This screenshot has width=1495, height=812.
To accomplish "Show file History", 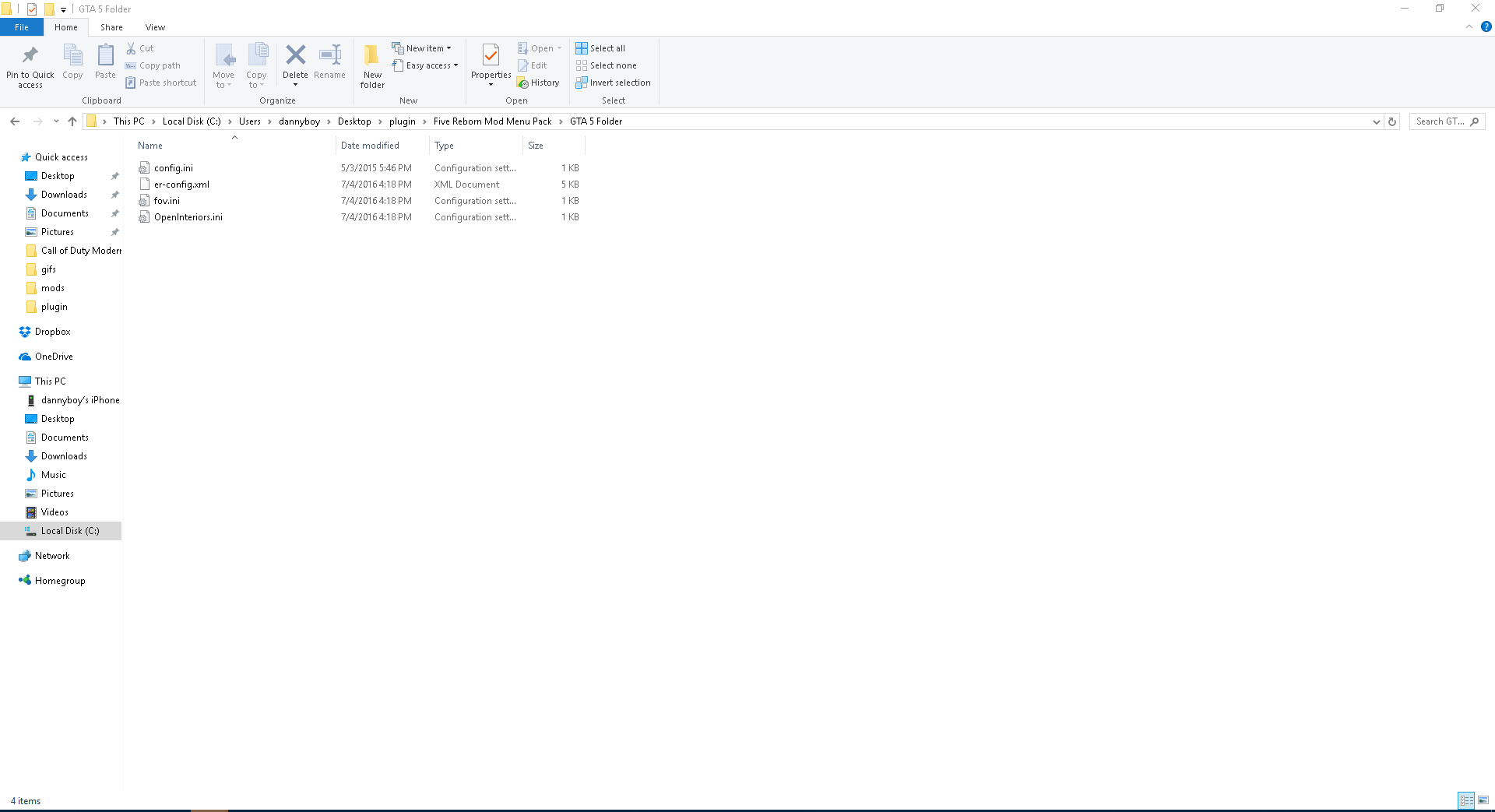I will pyautogui.click(x=538, y=83).
